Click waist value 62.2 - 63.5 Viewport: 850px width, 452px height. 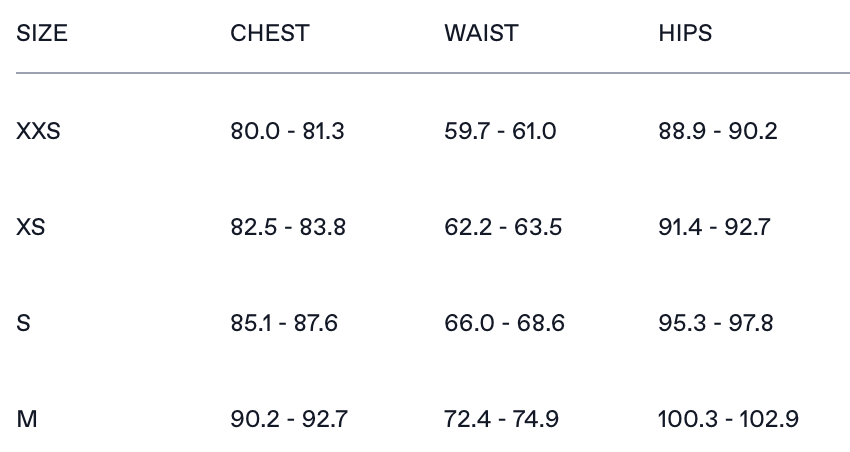click(x=503, y=227)
